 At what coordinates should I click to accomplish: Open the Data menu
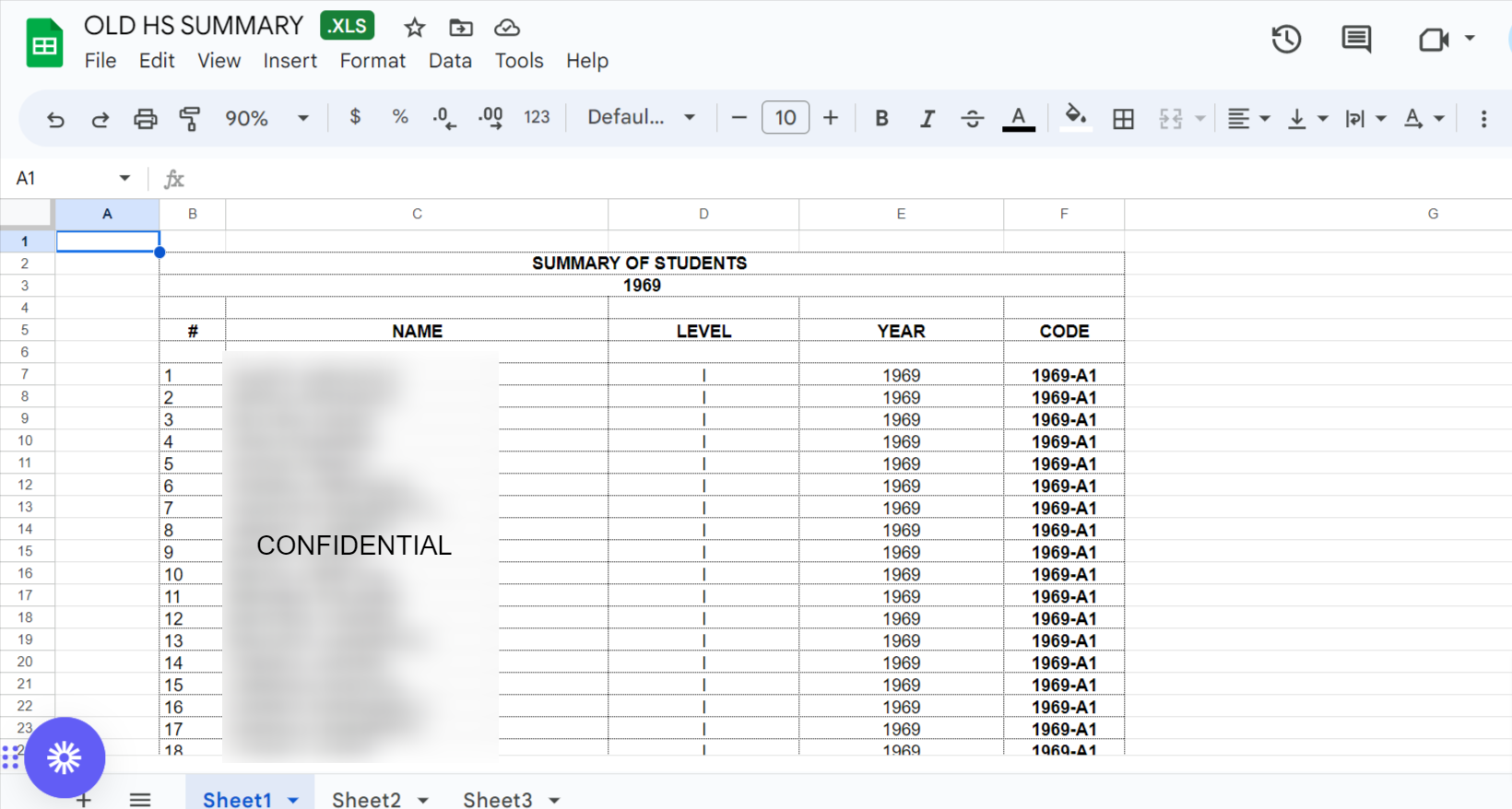pos(450,61)
